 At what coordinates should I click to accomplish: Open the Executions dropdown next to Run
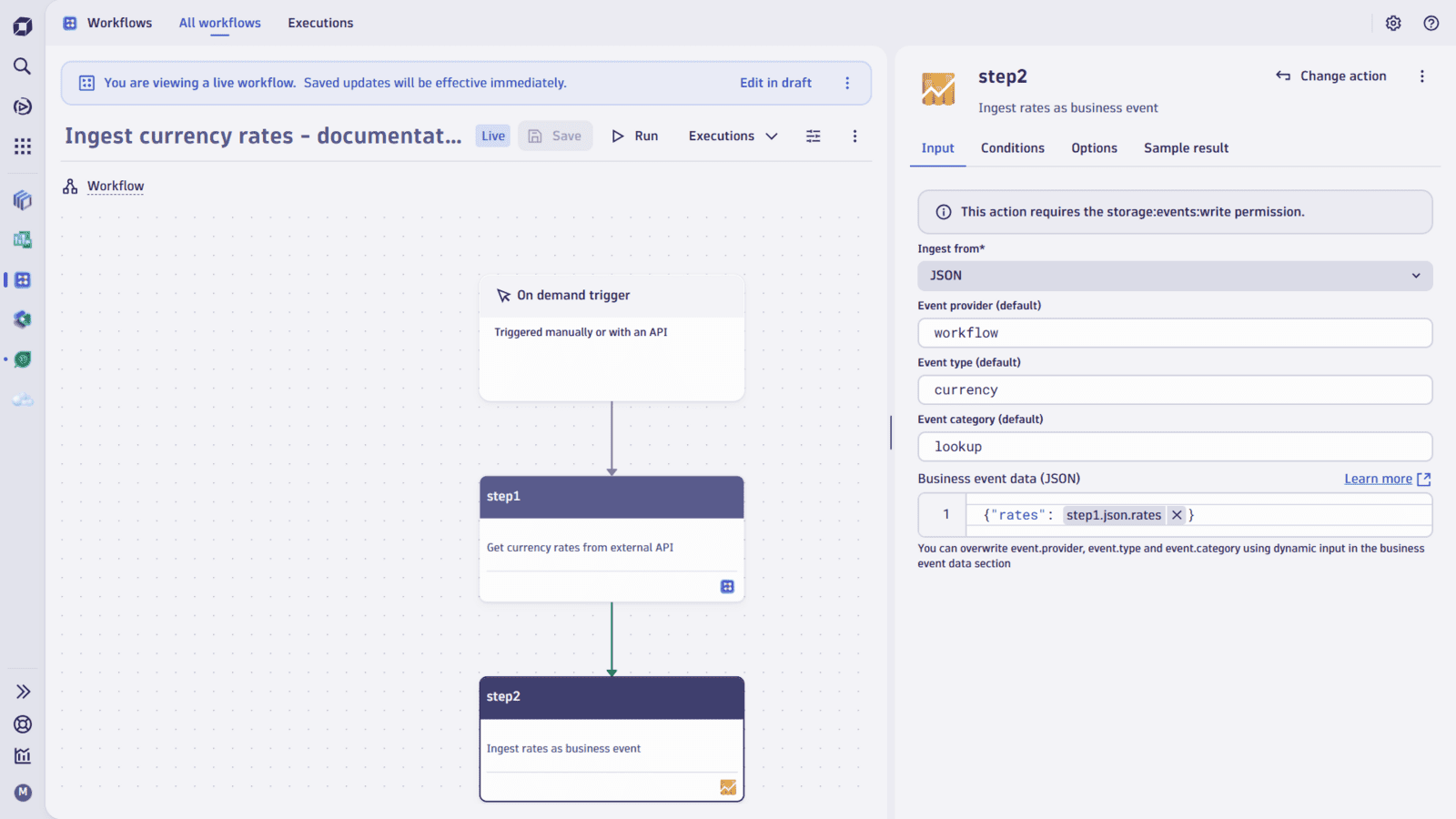[x=732, y=136]
